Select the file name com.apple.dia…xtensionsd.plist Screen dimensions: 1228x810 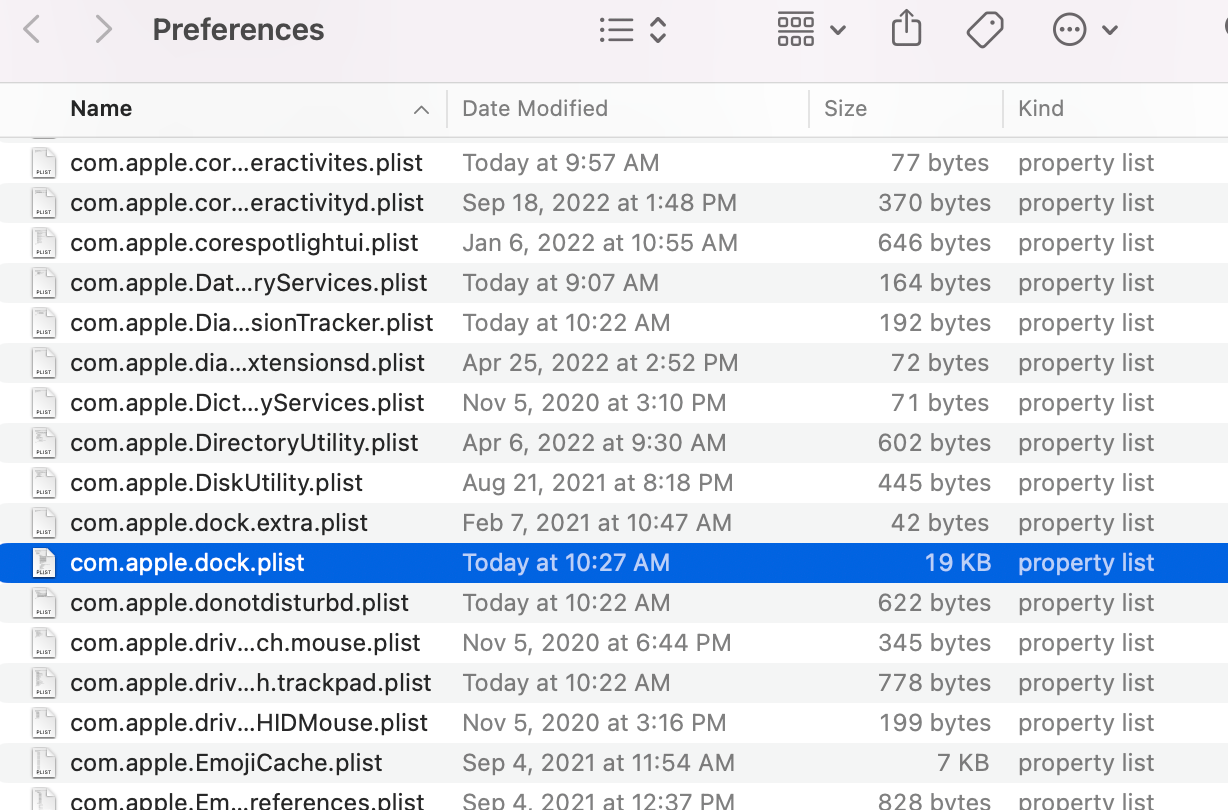[247, 363]
